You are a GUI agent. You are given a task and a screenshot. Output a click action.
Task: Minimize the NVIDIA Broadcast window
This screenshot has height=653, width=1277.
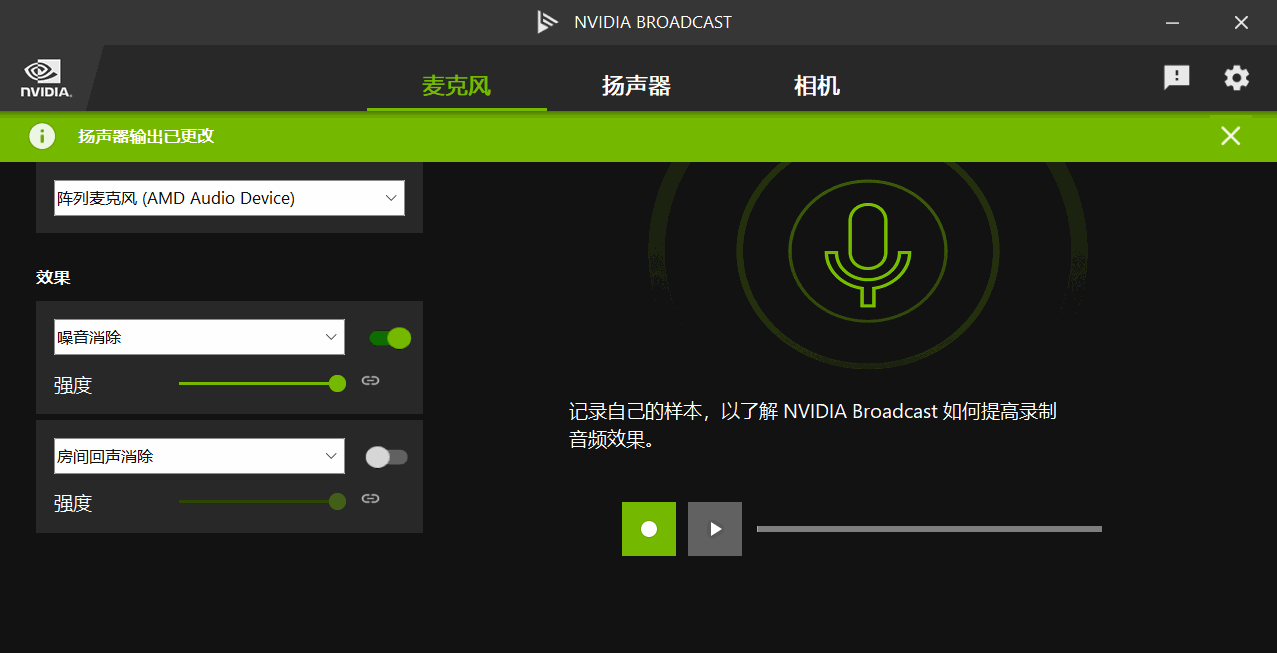click(x=1173, y=22)
